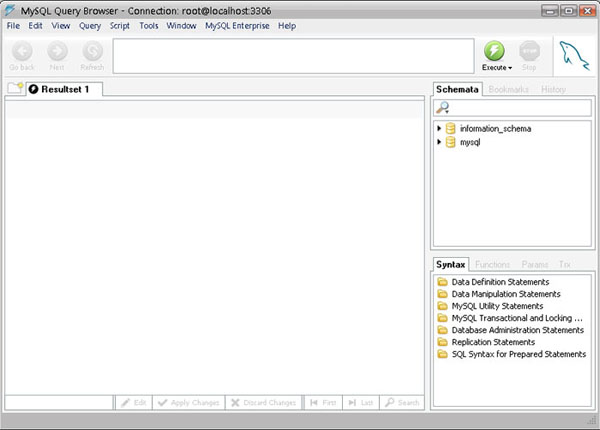Expand the mysql schema tree node

[x=439, y=142]
